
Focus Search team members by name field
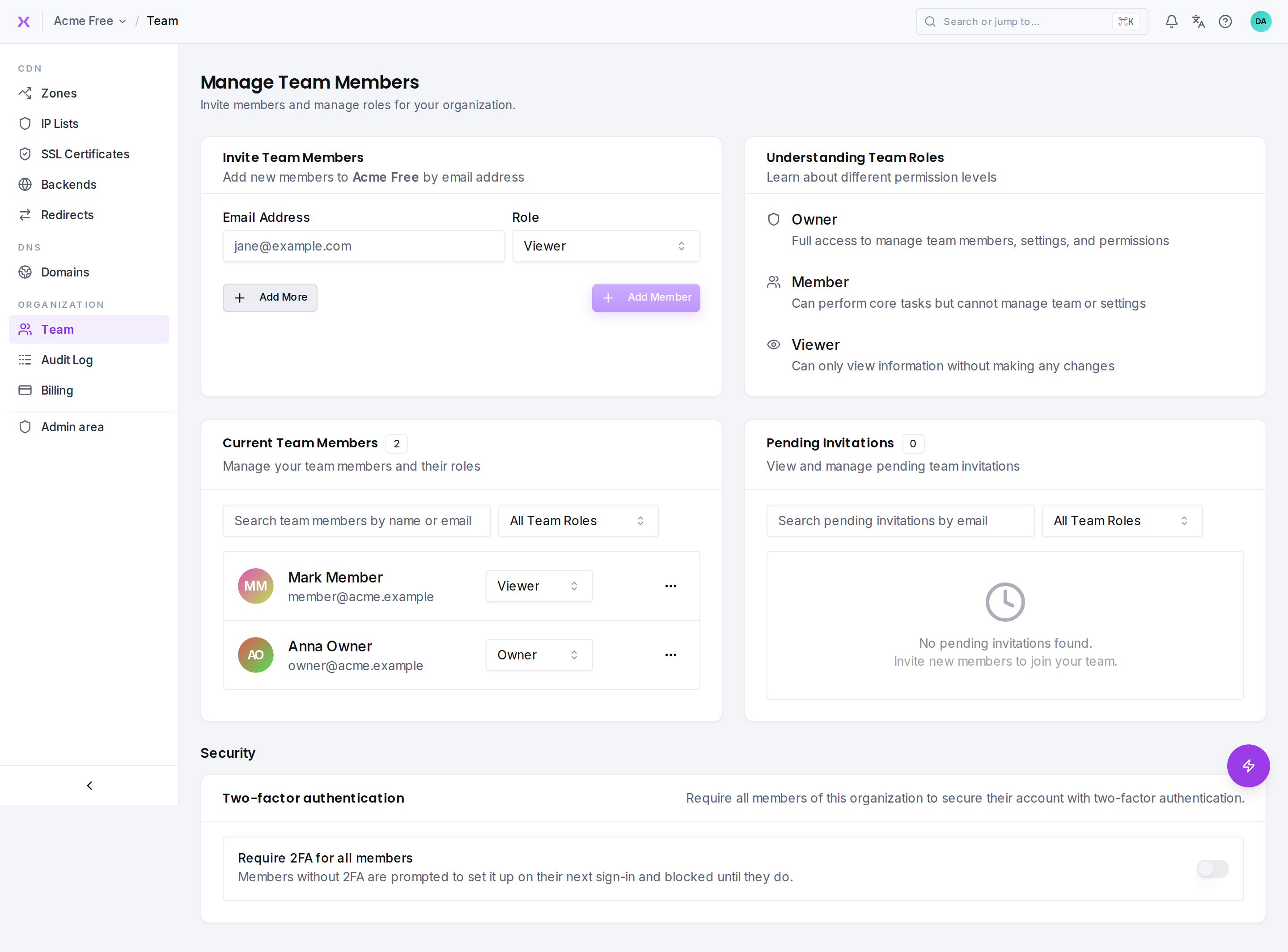pos(356,521)
